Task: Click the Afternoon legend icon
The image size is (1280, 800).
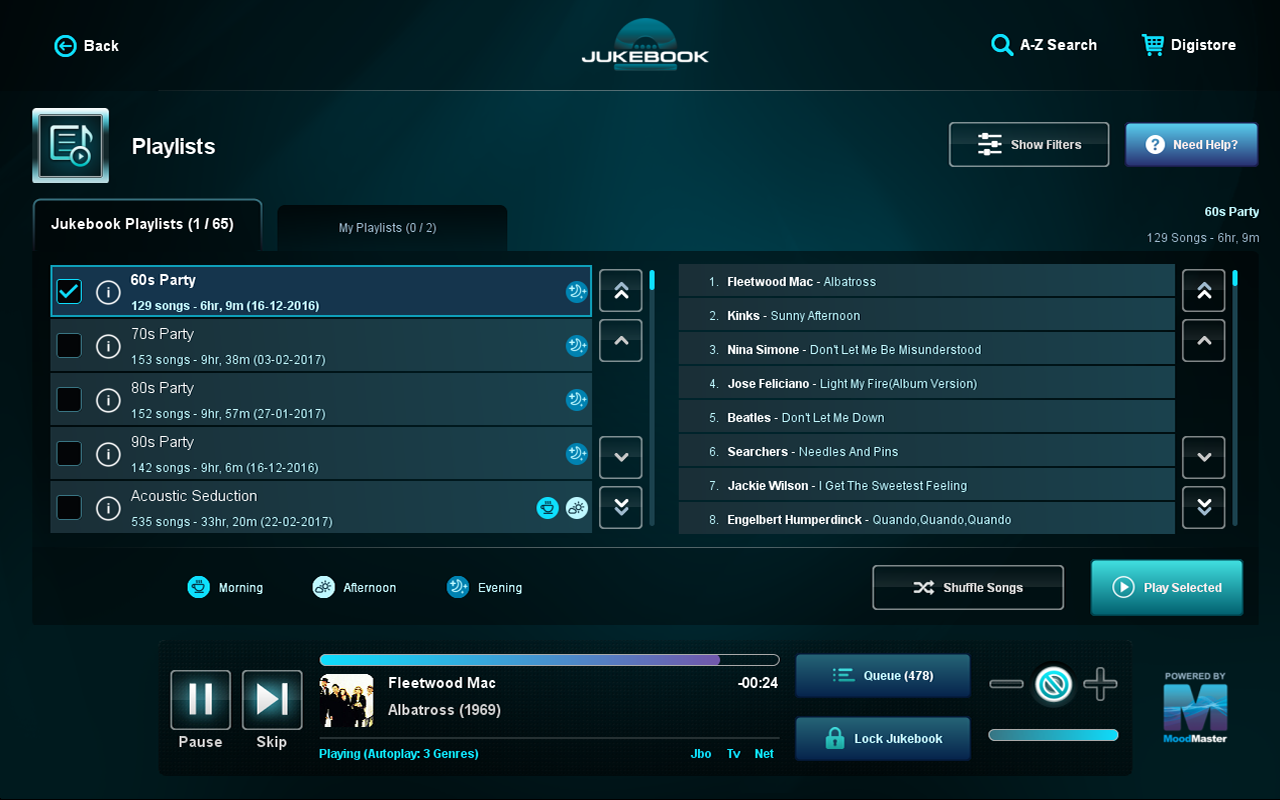Action: [323, 587]
